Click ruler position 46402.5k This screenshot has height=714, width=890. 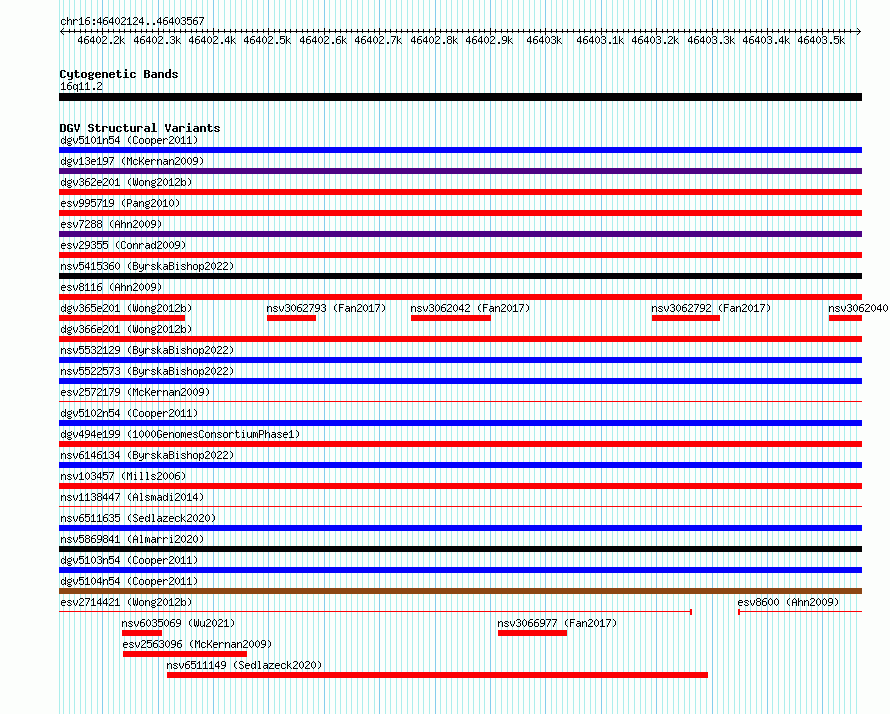coord(267,40)
